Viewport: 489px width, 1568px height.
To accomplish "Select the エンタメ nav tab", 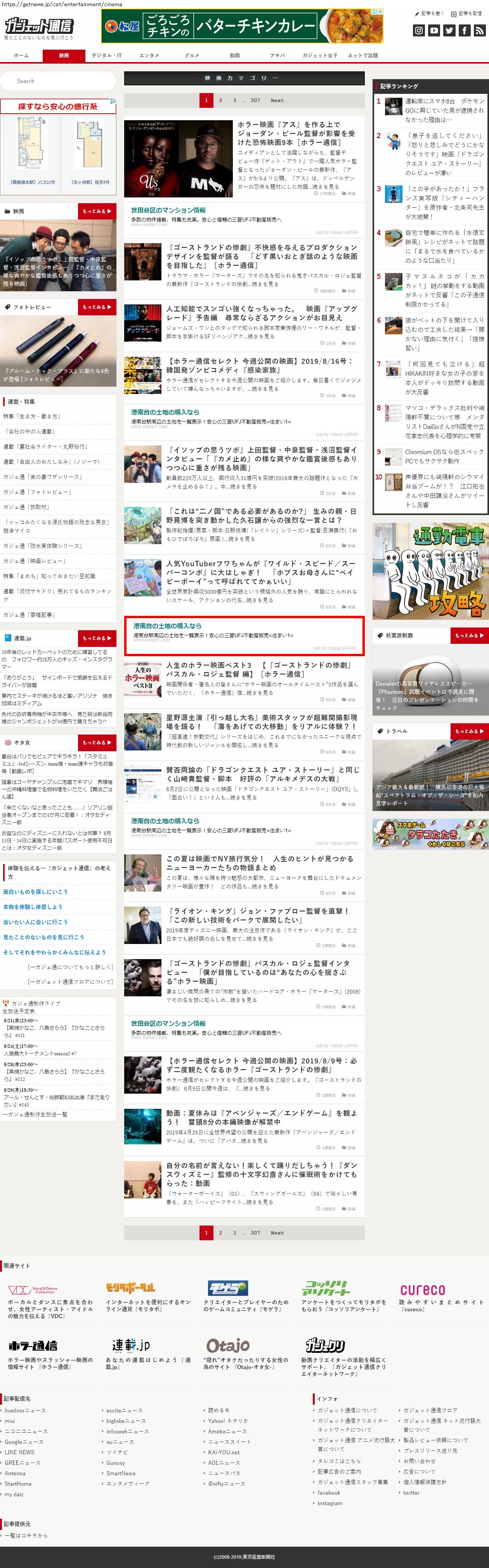I will pos(149,55).
